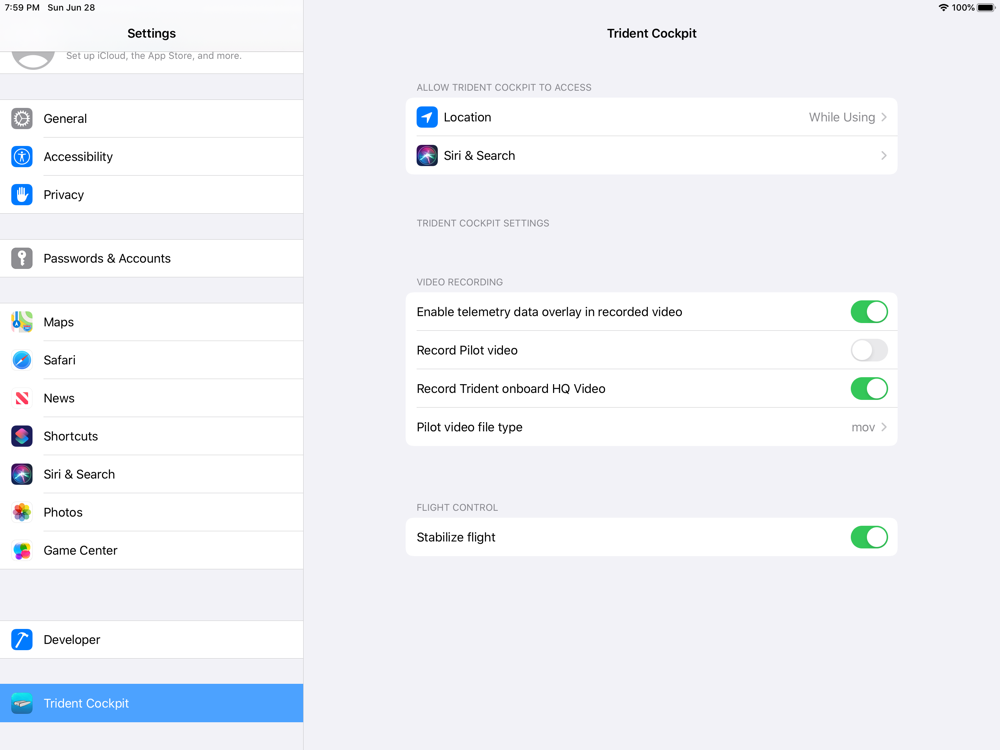This screenshot has width=1000, height=750.
Task: Select Passwords & Accounts
Action: (152, 258)
